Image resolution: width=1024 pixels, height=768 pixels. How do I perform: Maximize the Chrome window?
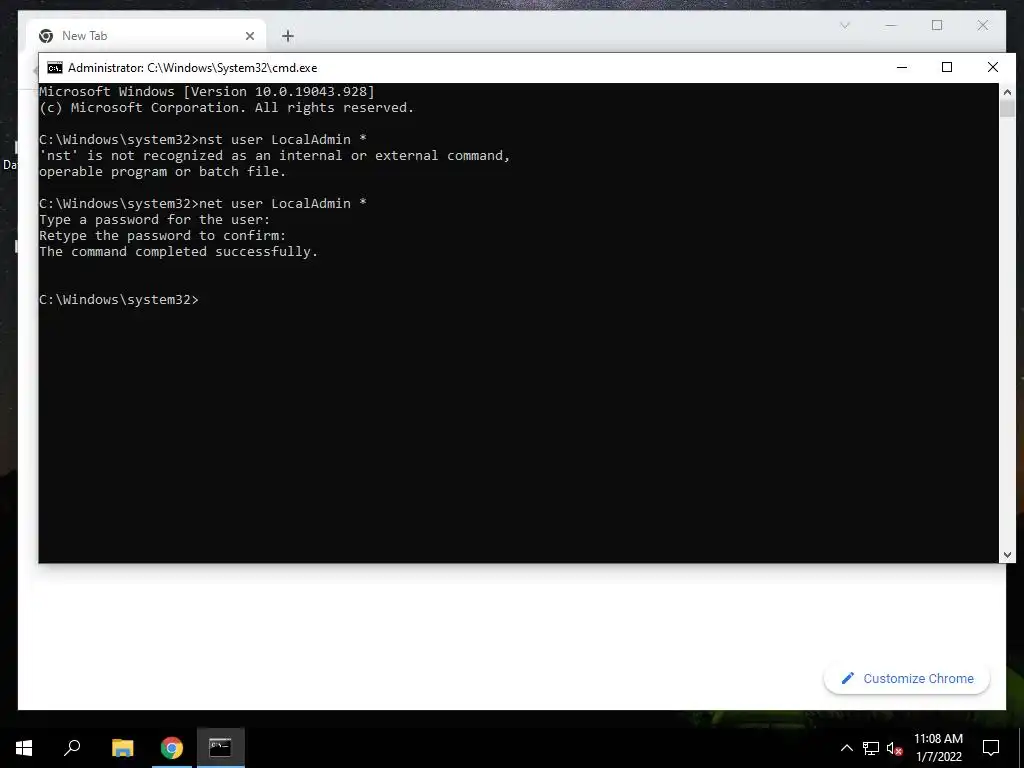point(937,25)
